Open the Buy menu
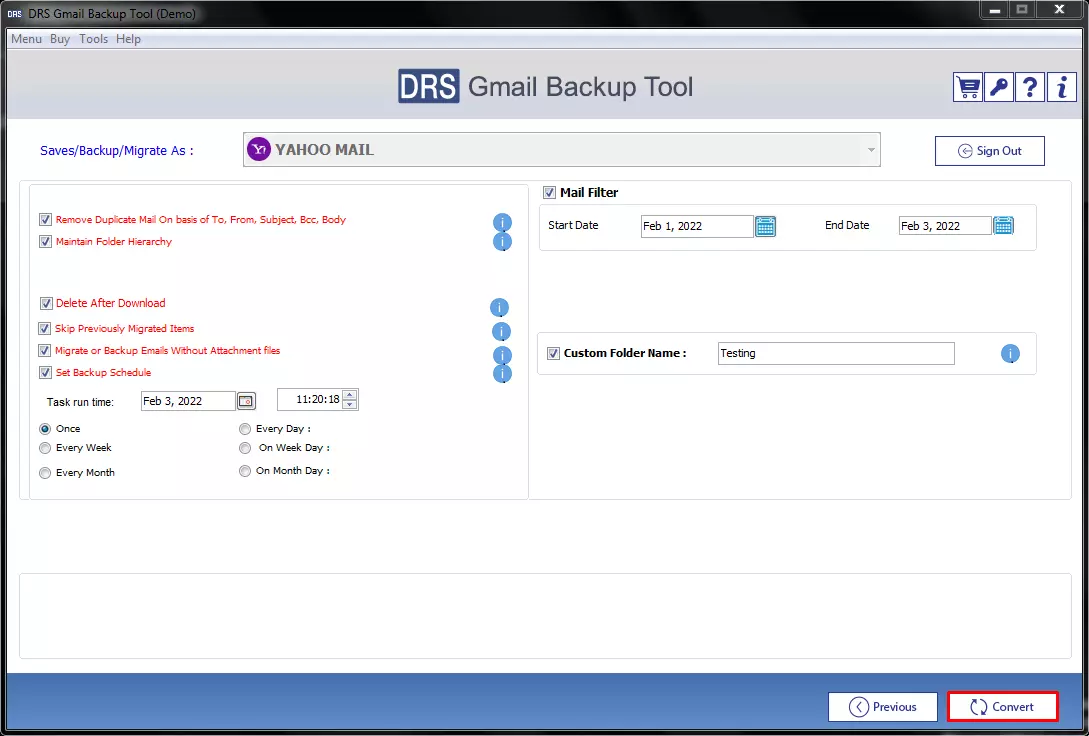The width and height of the screenshot is (1089, 736). click(60, 39)
